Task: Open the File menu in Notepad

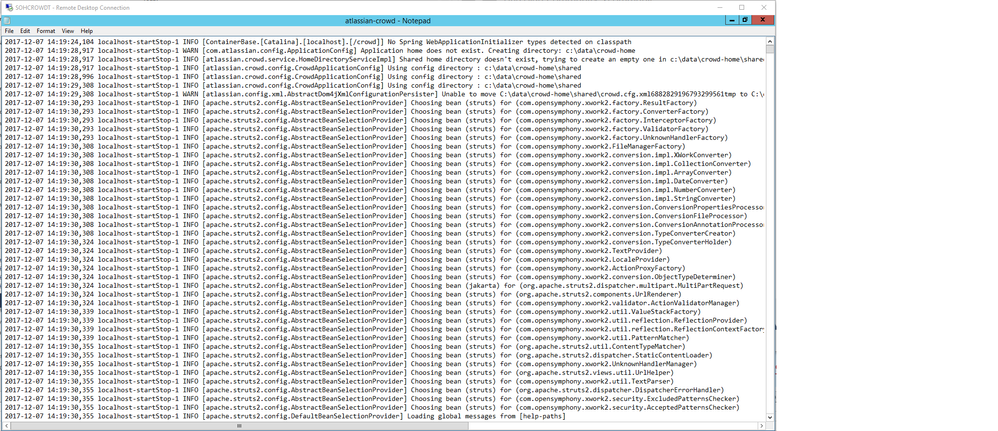Action: pyautogui.click(x=9, y=31)
